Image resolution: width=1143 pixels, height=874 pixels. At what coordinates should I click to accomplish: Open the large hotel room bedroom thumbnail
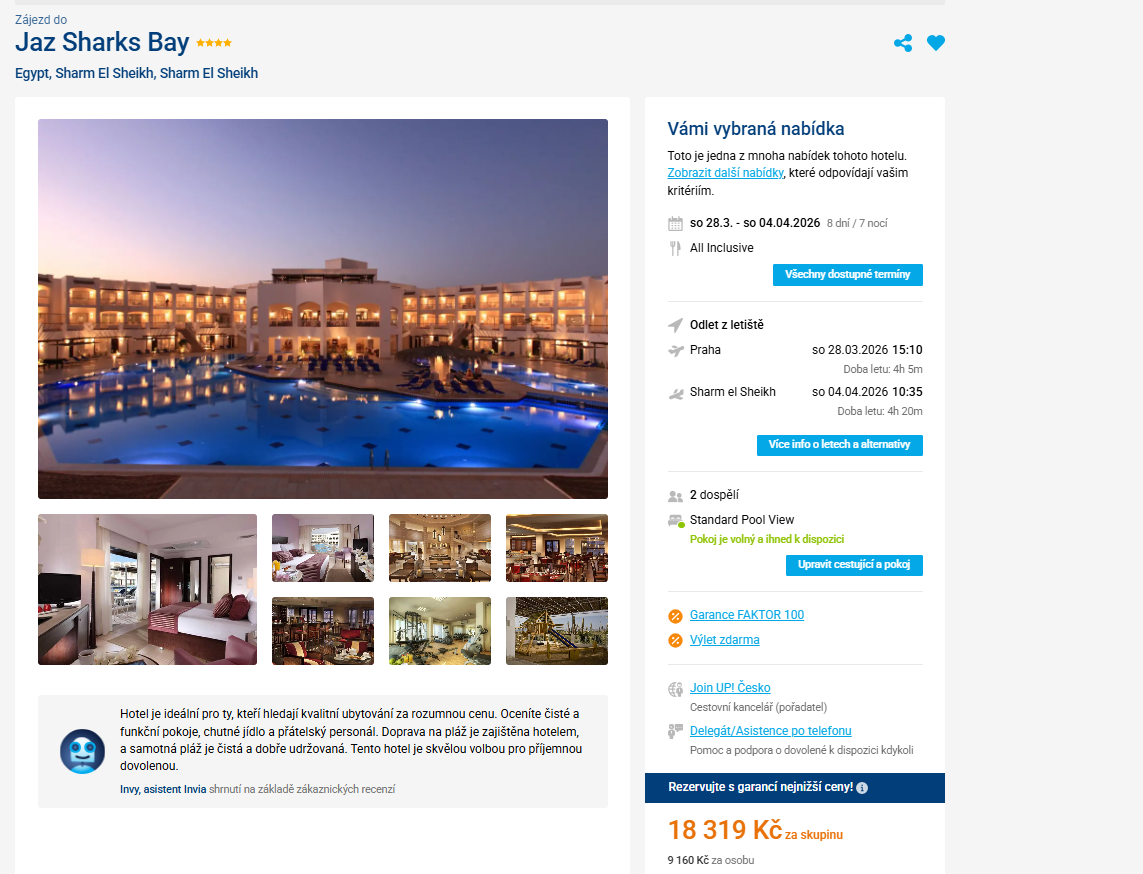click(x=147, y=590)
